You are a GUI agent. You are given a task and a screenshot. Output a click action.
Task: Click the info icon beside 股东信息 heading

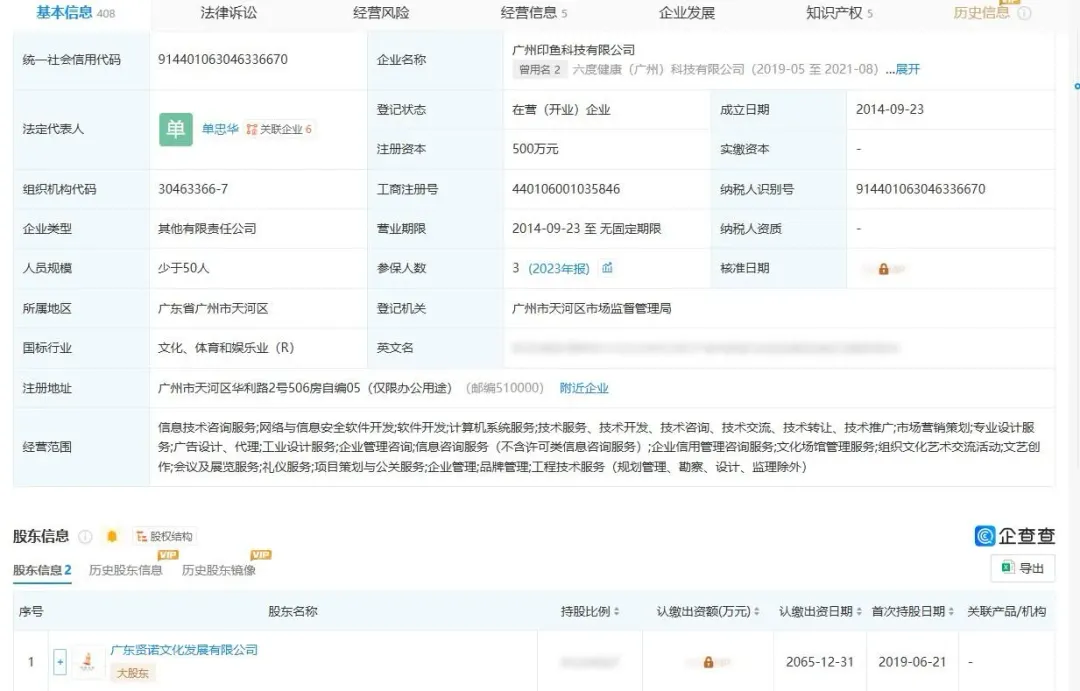[85, 537]
